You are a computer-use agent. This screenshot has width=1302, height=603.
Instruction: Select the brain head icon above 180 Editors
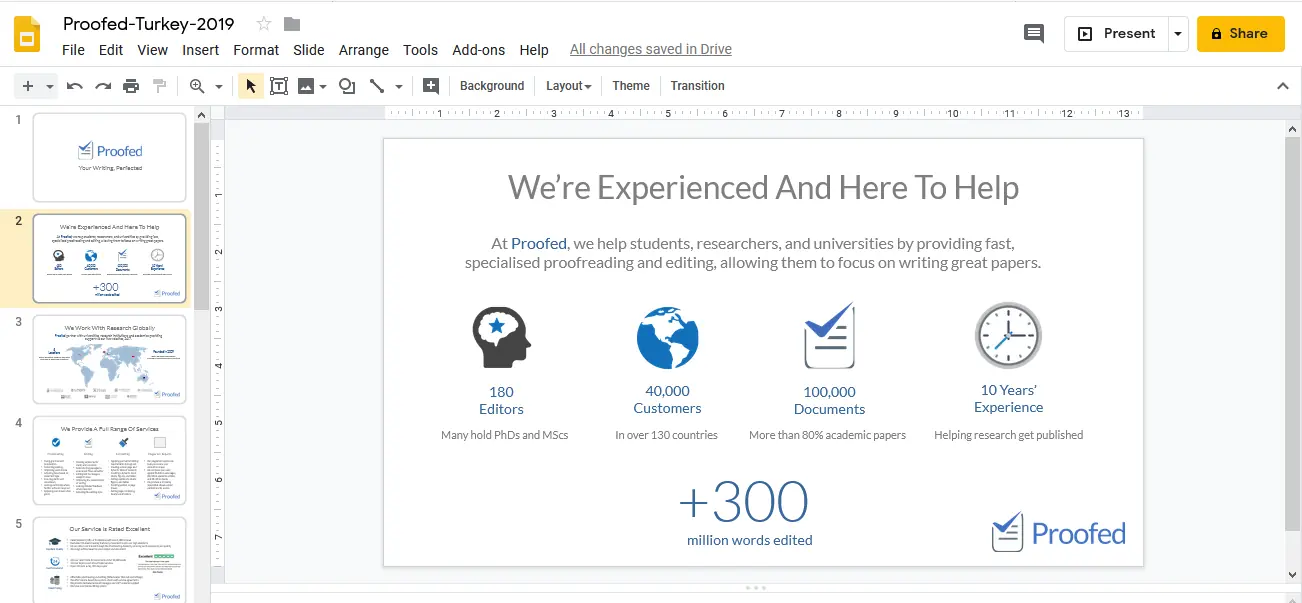501,337
